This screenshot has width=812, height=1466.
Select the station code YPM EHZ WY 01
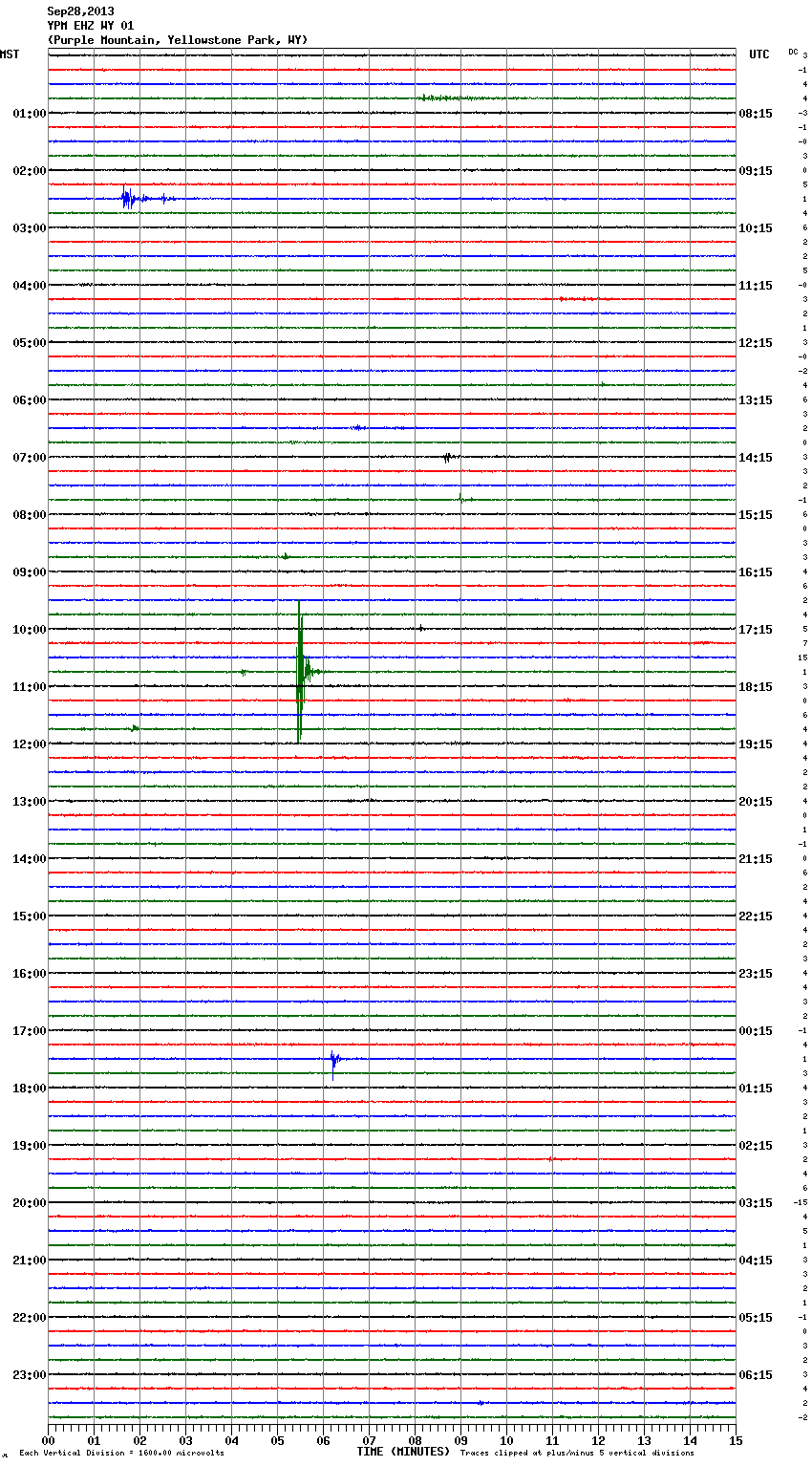91,26
